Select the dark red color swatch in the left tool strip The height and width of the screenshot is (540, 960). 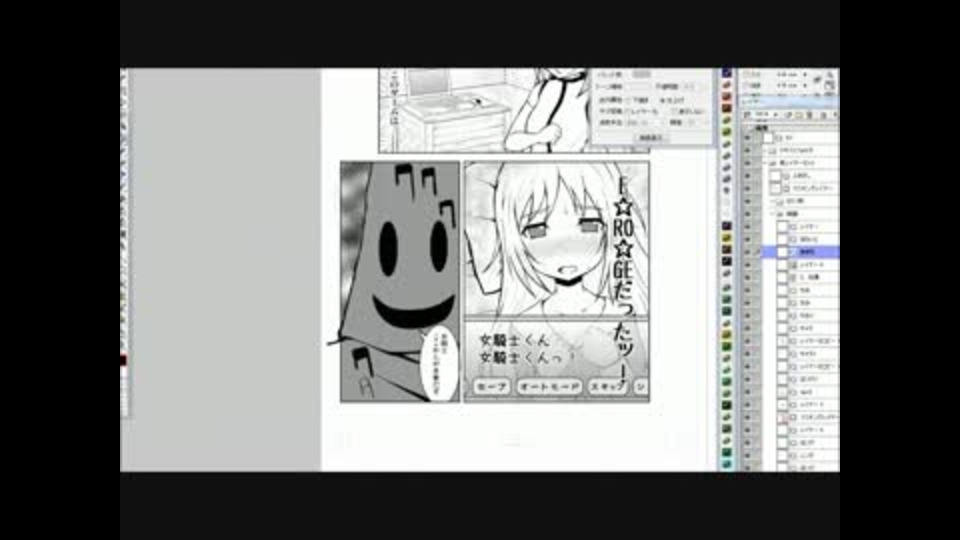pos(123,361)
